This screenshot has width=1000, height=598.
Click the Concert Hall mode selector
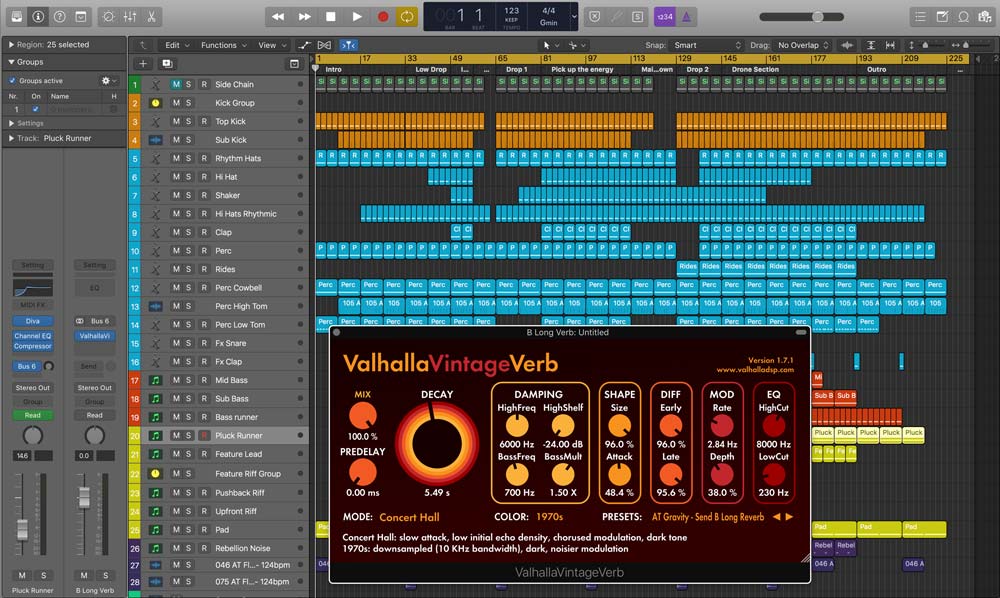[412, 517]
